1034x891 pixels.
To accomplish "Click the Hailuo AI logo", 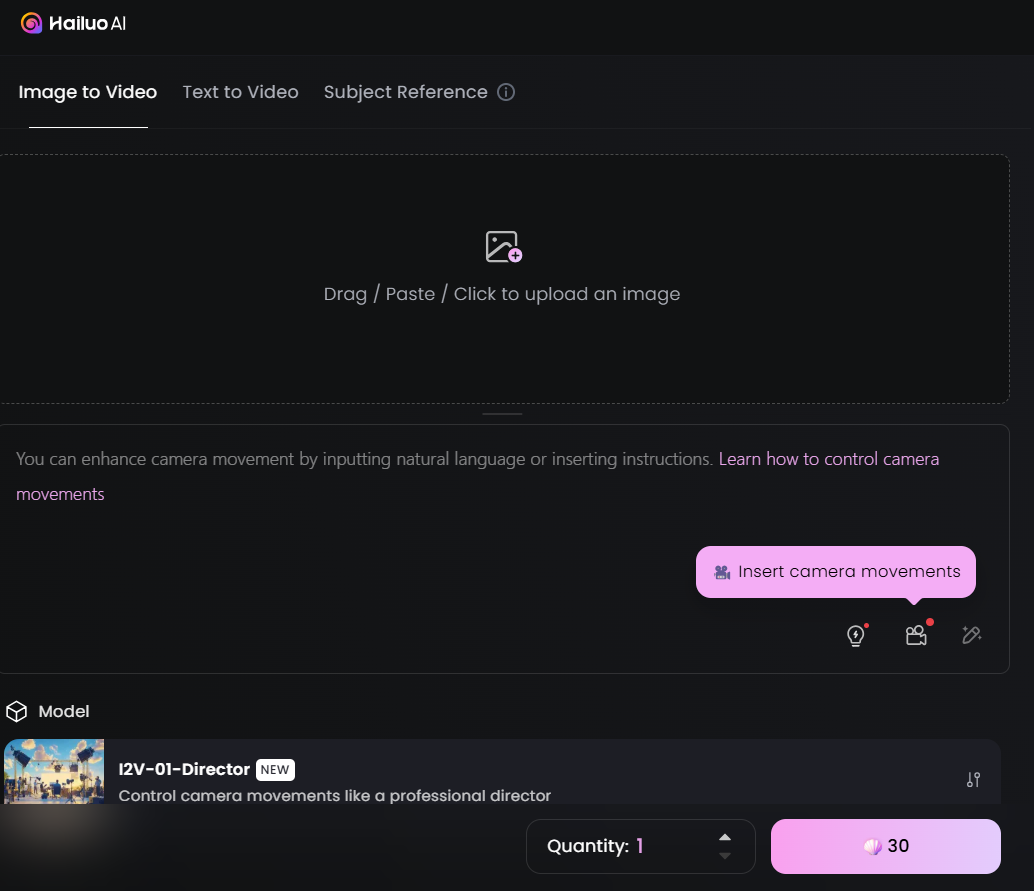I will point(73,23).
